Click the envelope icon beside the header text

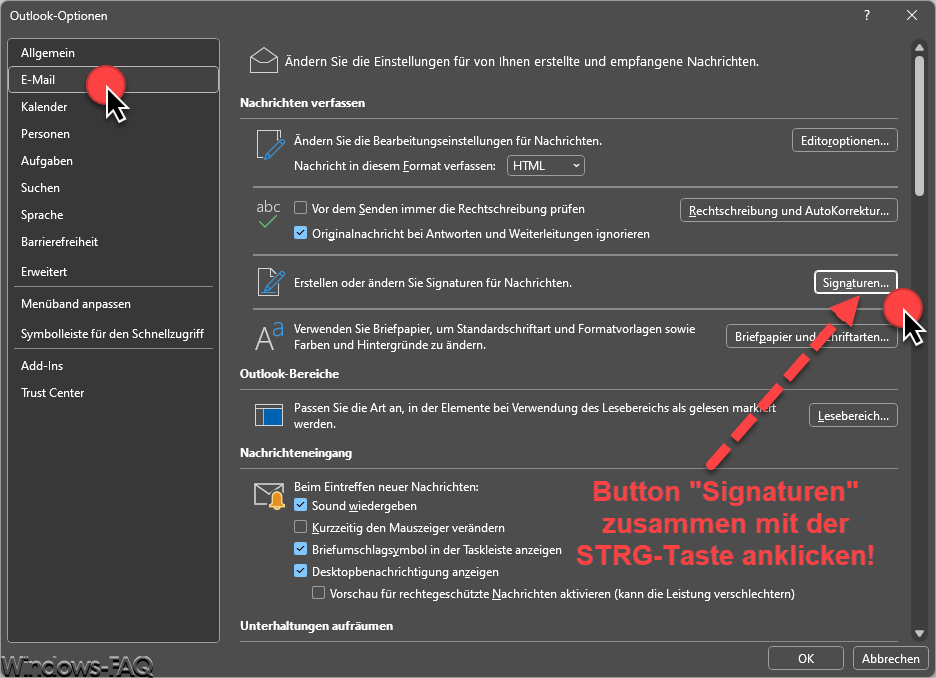[x=264, y=61]
